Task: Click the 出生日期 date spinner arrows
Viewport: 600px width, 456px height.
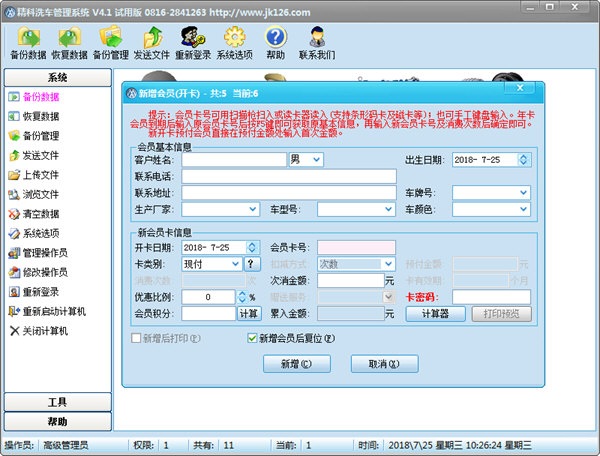Action: point(523,160)
